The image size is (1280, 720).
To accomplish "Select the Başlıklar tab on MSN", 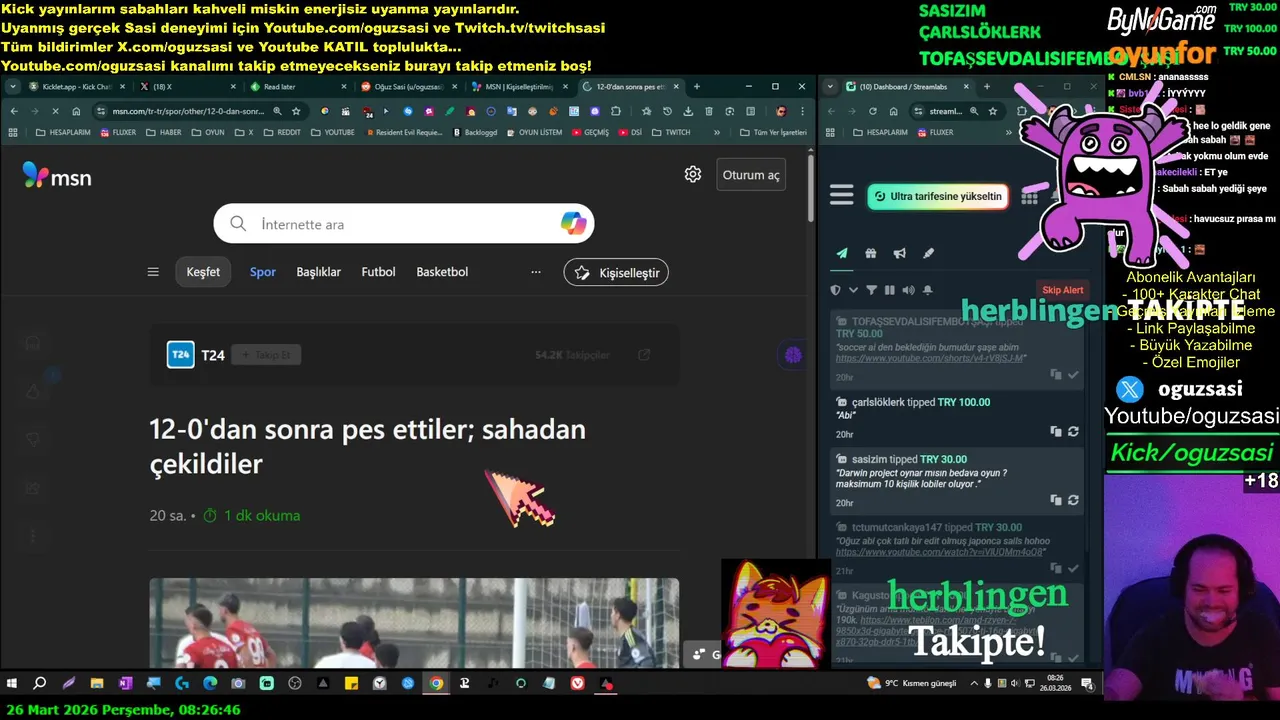I will (319, 272).
